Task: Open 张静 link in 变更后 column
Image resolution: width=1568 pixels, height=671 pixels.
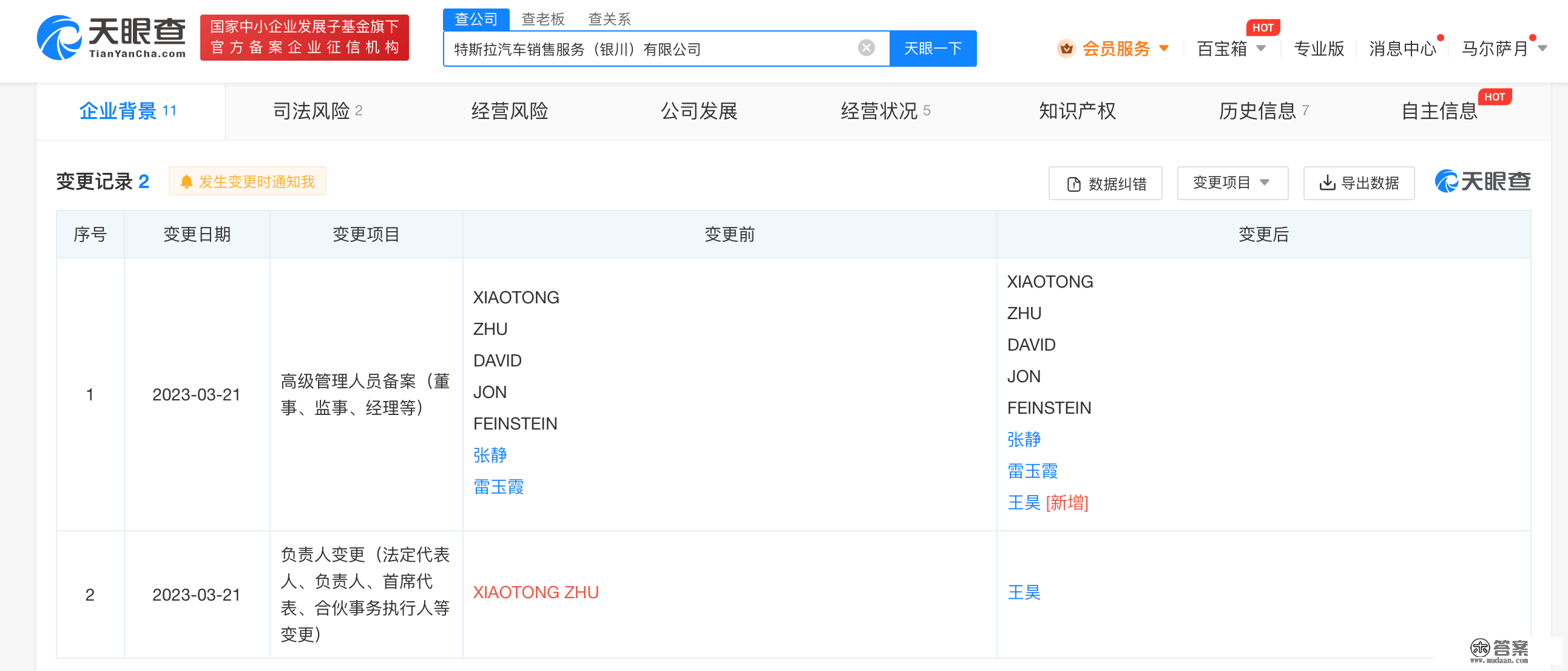Action: (1024, 439)
